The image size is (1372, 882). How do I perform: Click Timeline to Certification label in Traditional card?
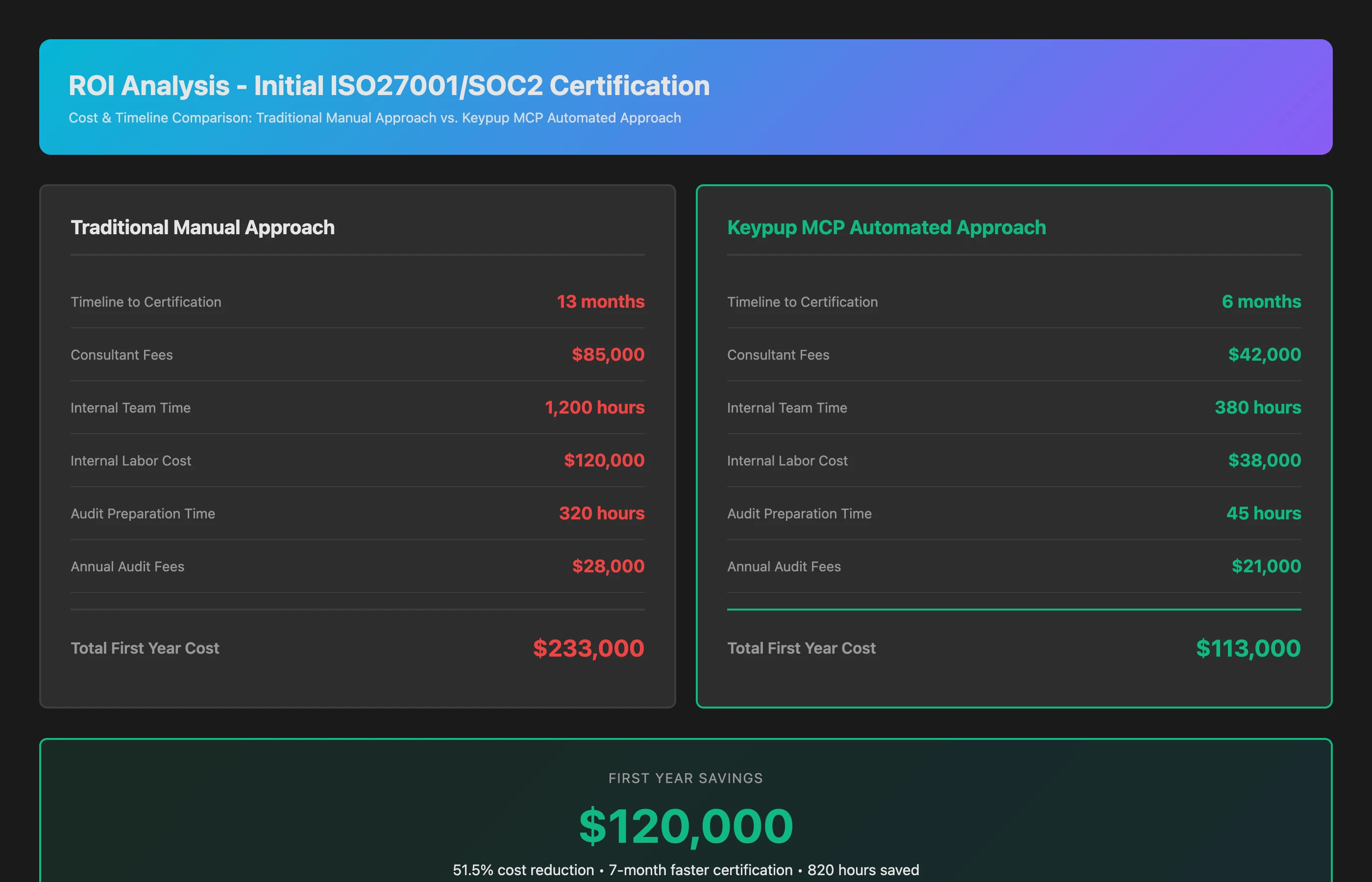[146, 302]
